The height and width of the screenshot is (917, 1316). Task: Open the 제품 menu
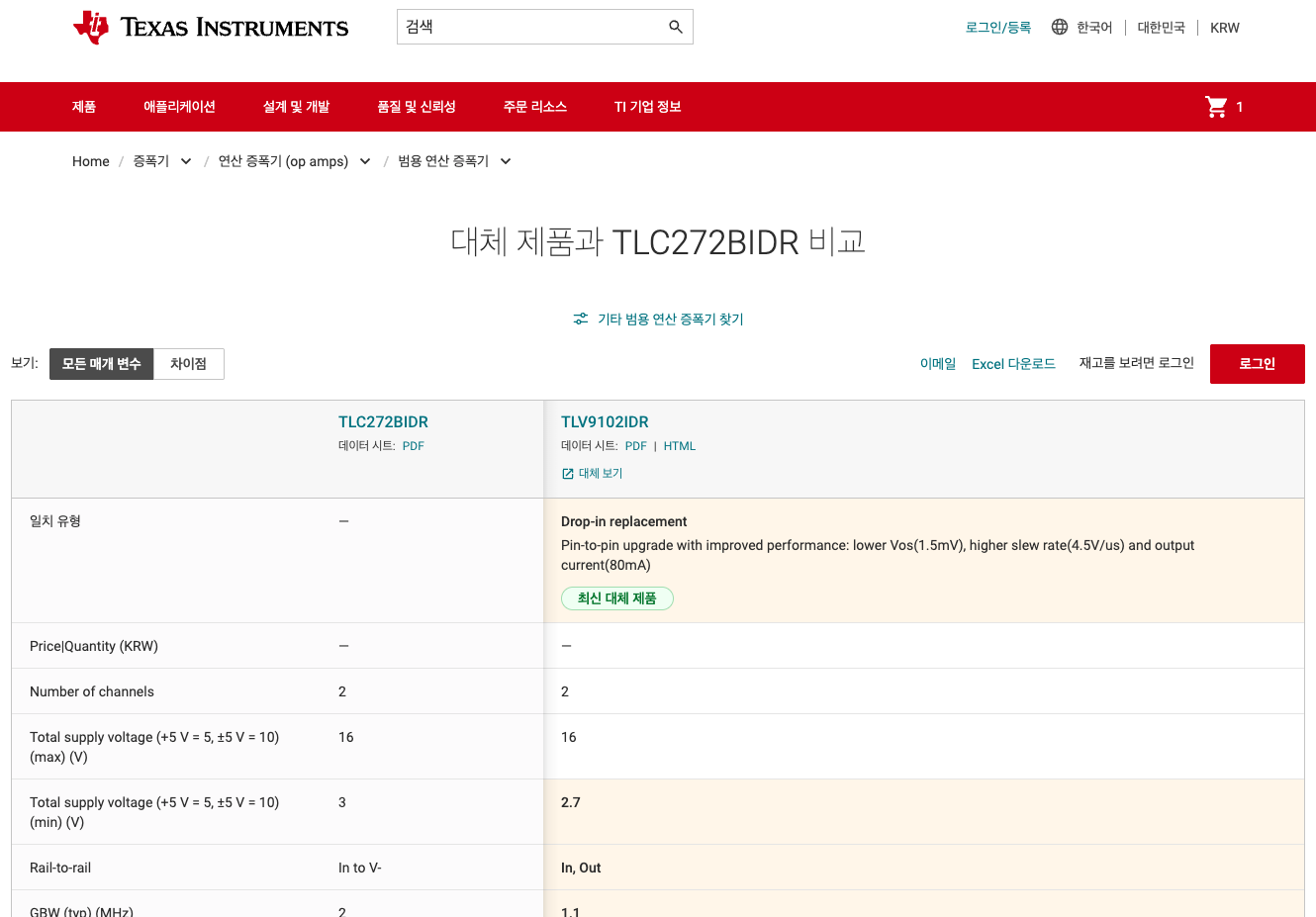click(x=84, y=107)
